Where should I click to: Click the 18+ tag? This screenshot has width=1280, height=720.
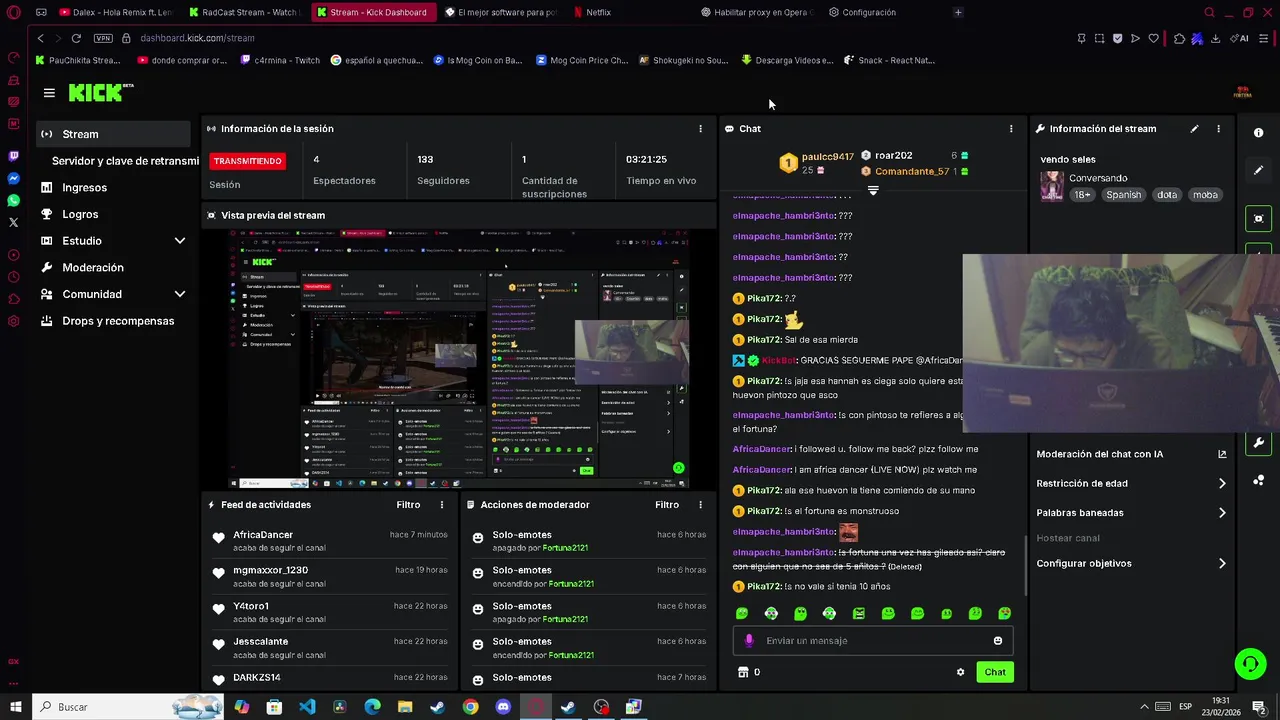(1082, 195)
